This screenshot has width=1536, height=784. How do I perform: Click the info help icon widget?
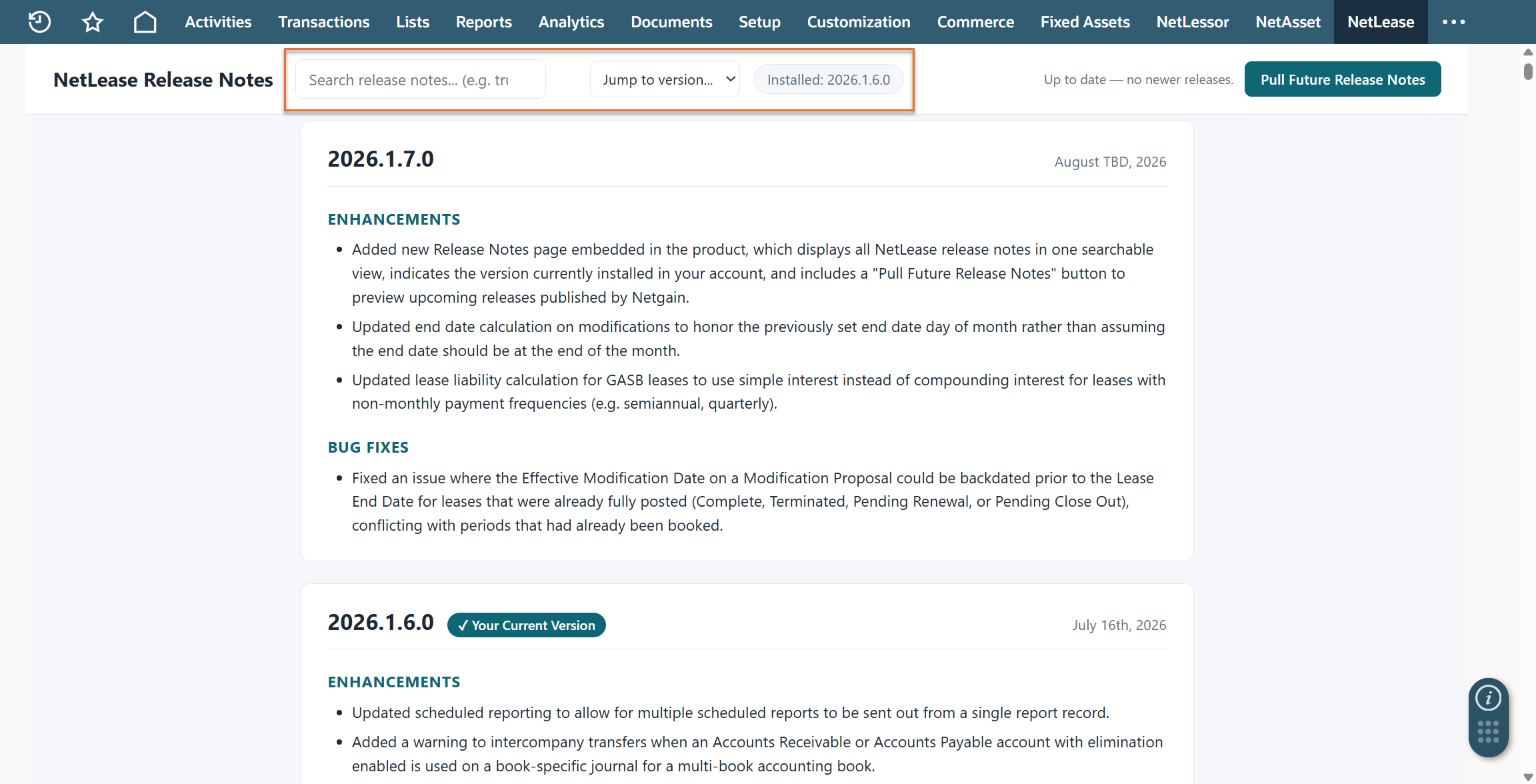pyautogui.click(x=1489, y=698)
